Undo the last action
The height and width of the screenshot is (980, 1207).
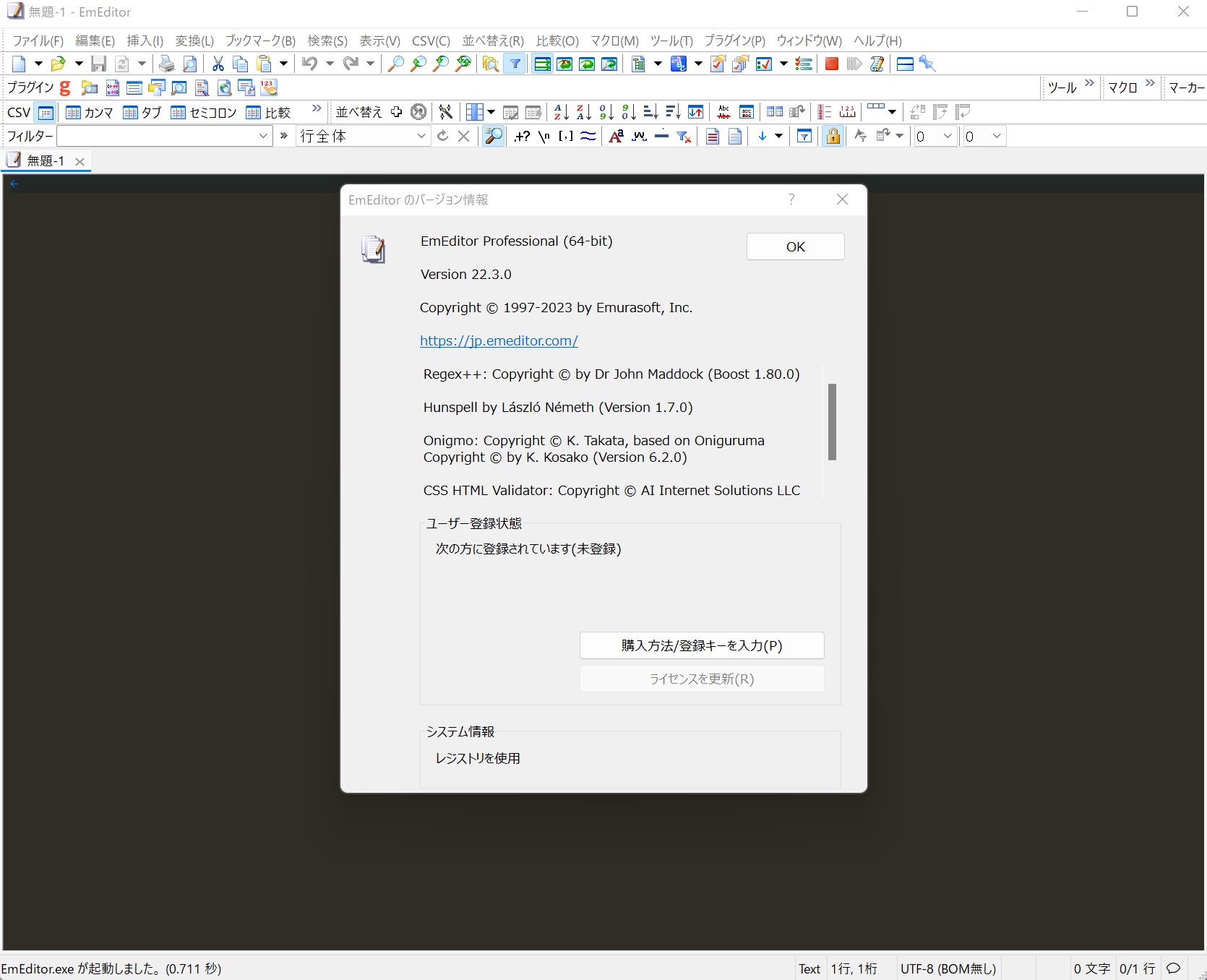pyautogui.click(x=309, y=64)
